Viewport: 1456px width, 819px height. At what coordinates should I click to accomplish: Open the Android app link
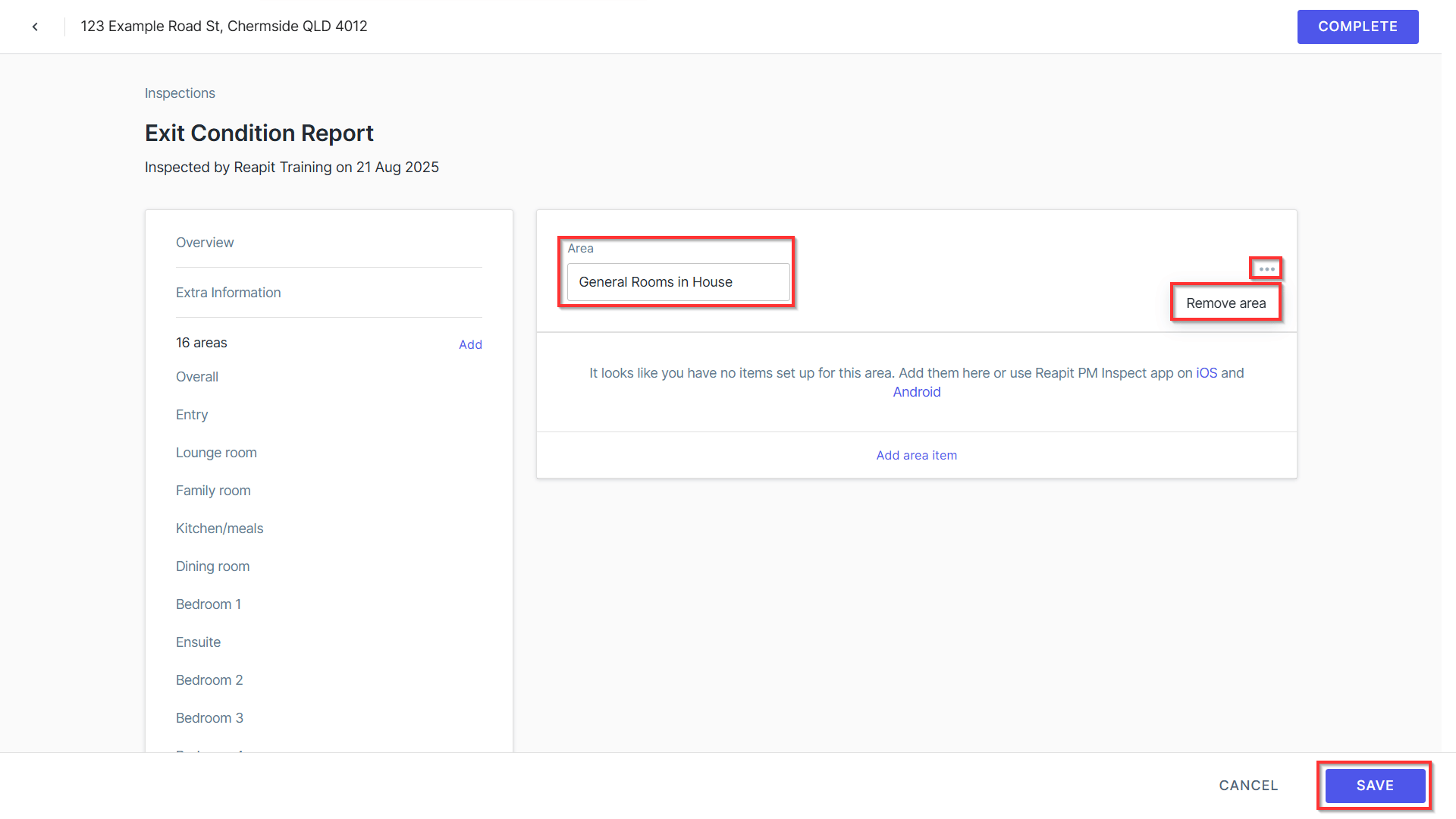tap(917, 392)
